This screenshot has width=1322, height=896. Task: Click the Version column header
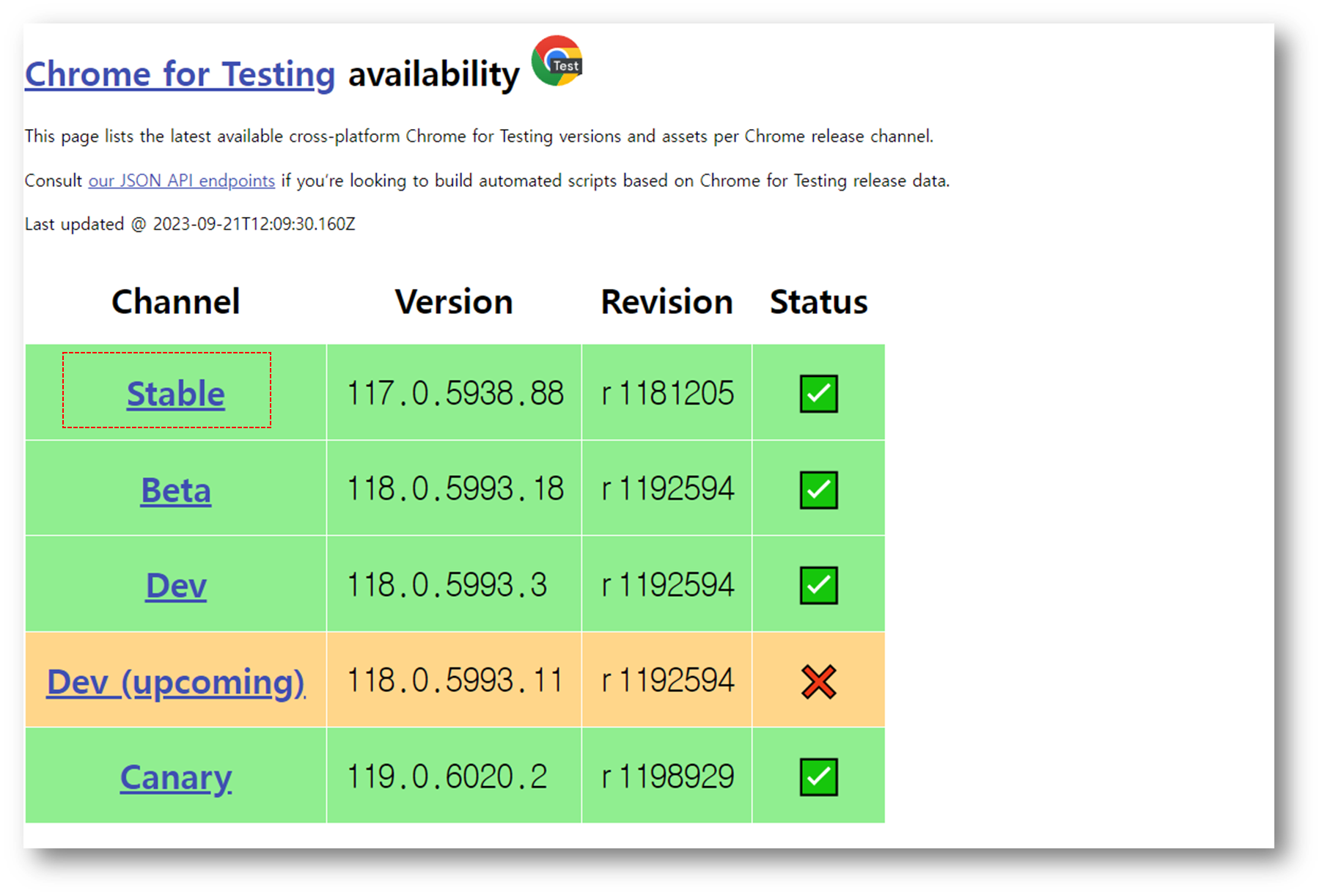click(454, 301)
